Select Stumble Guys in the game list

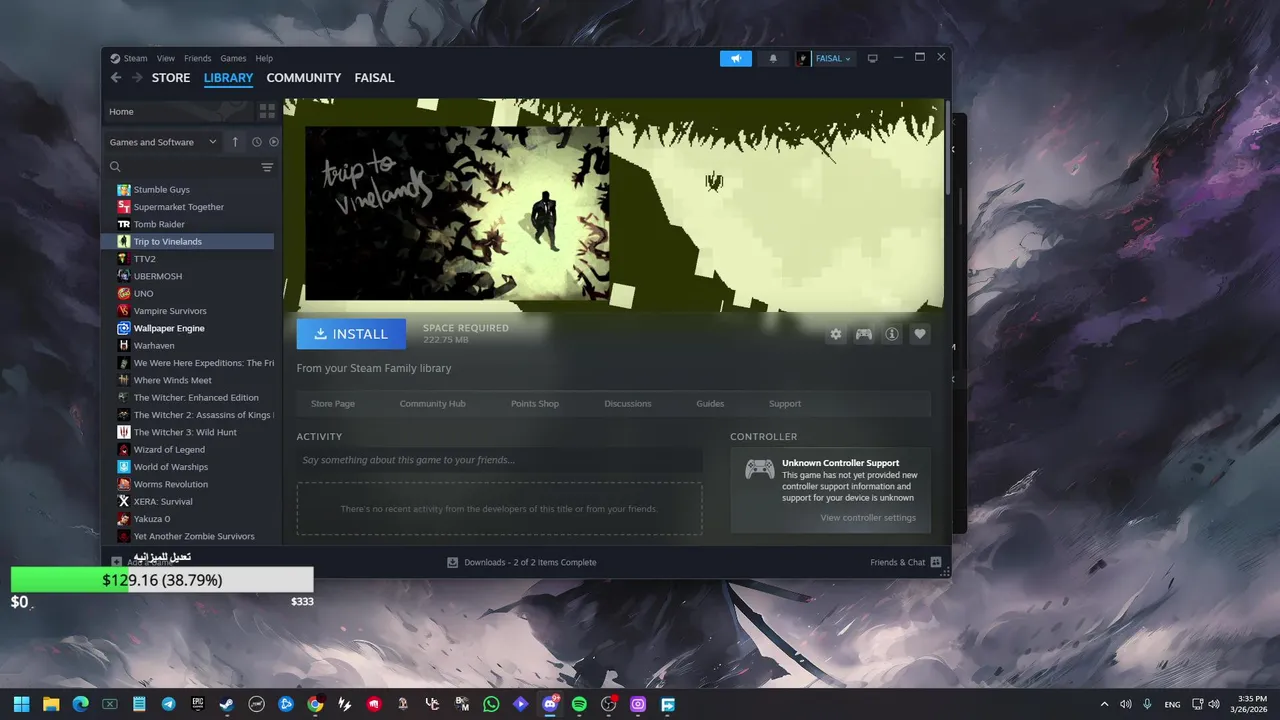pyautogui.click(x=188, y=189)
